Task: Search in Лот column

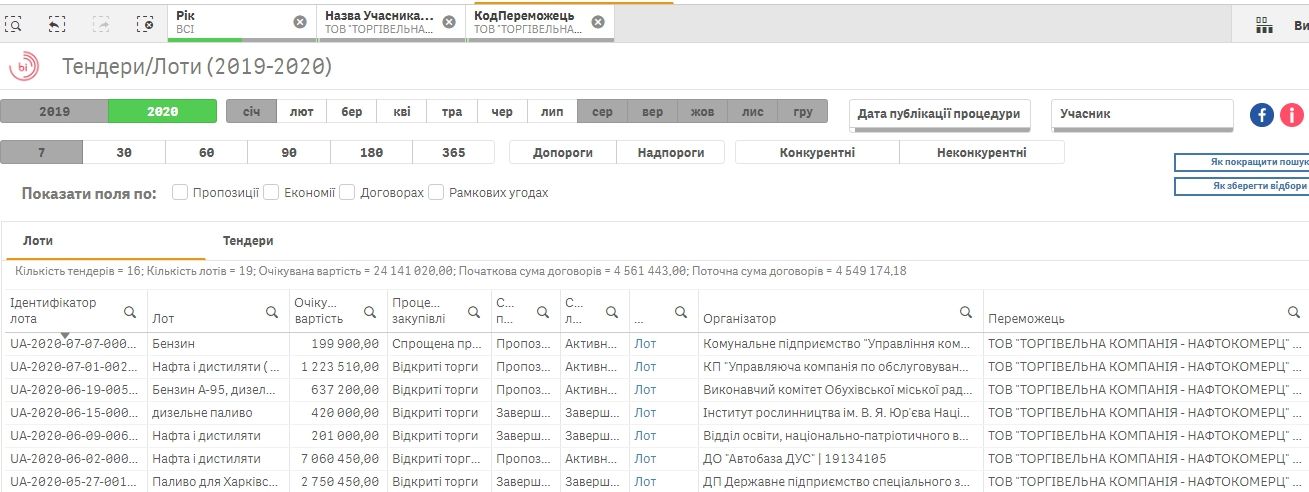Action: [x=272, y=312]
